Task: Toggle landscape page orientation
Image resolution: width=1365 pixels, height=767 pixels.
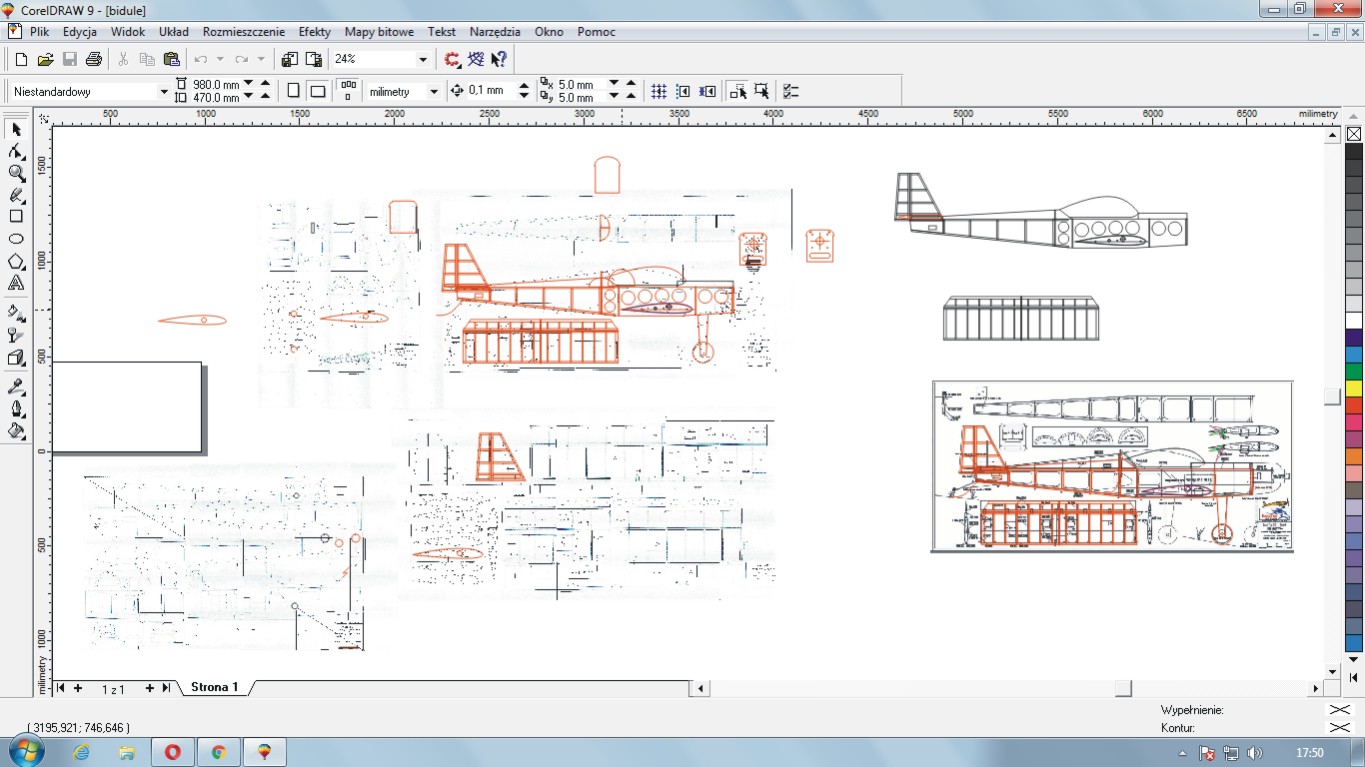Action: [317, 91]
